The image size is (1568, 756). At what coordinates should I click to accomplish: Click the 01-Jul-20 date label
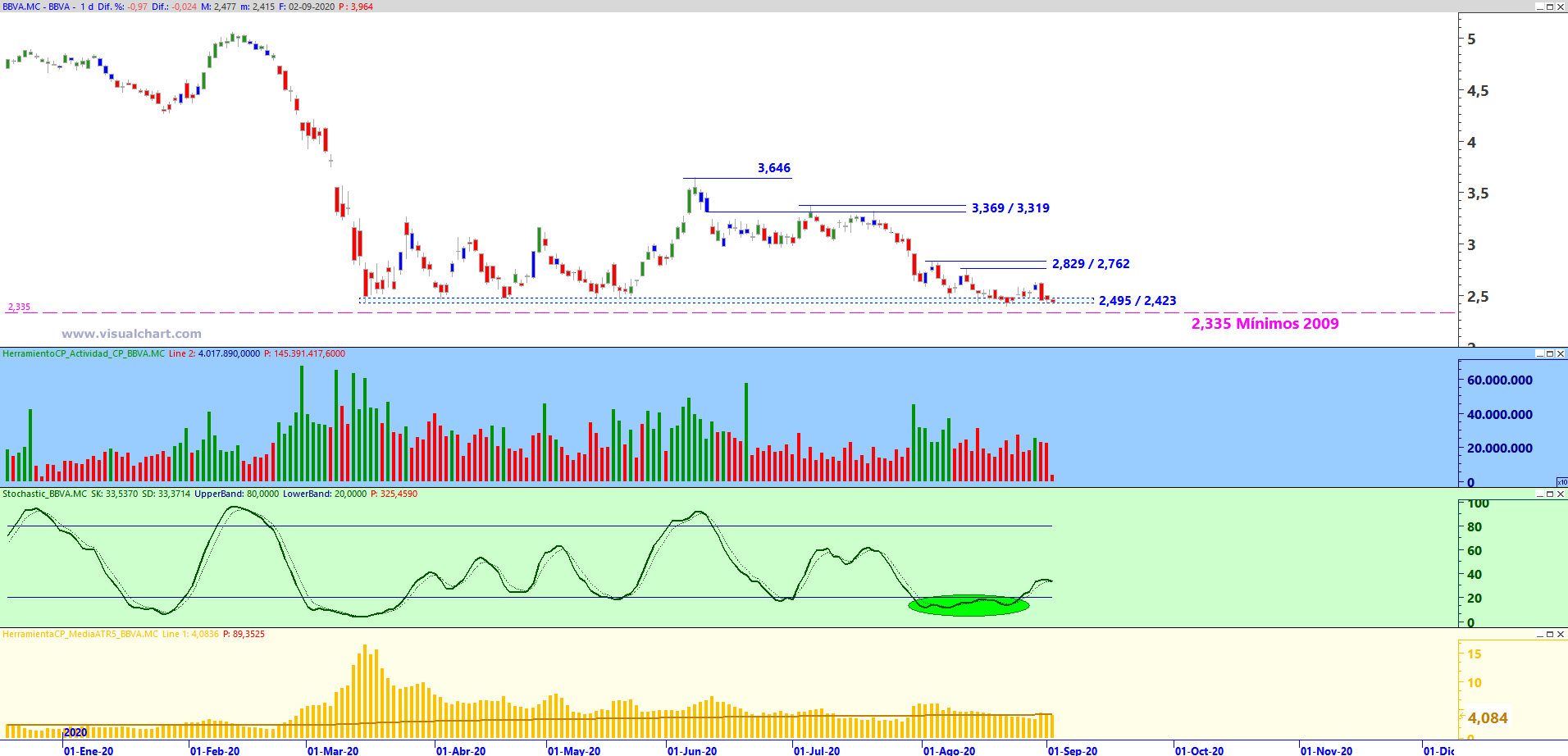click(x=817, y=750)
